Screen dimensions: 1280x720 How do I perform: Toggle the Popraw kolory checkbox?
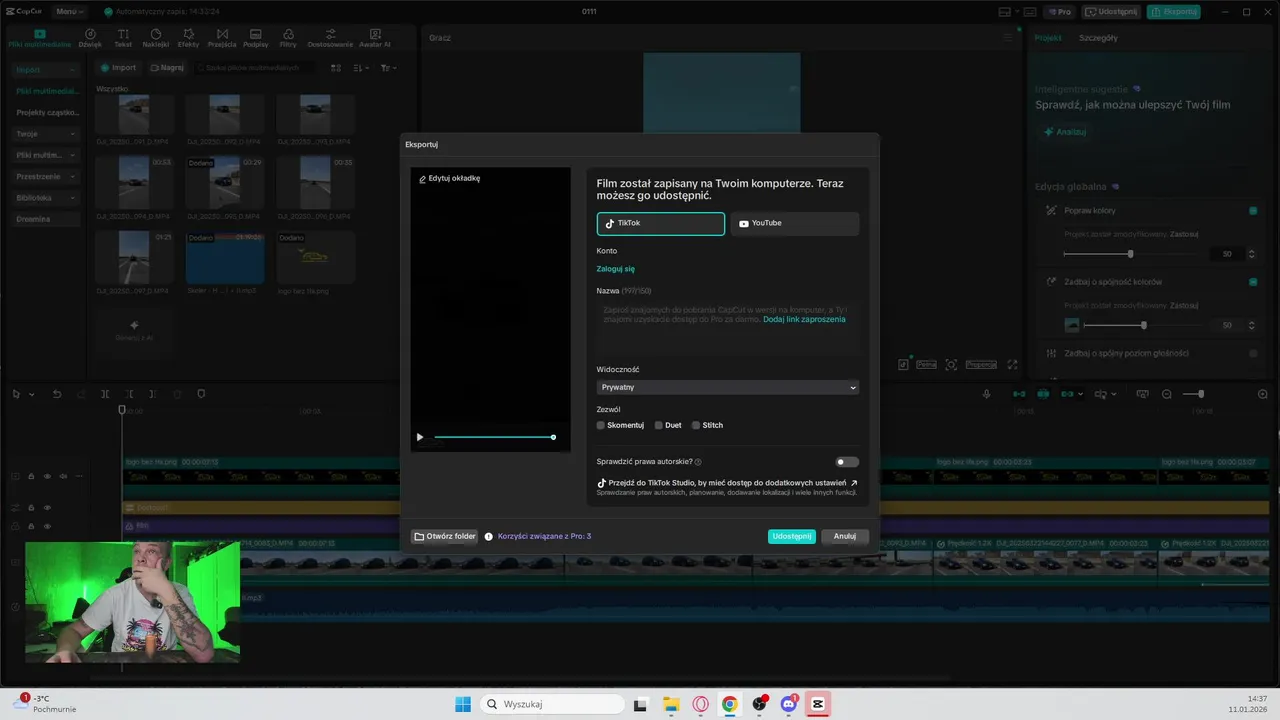click(x=1253, y=211)
